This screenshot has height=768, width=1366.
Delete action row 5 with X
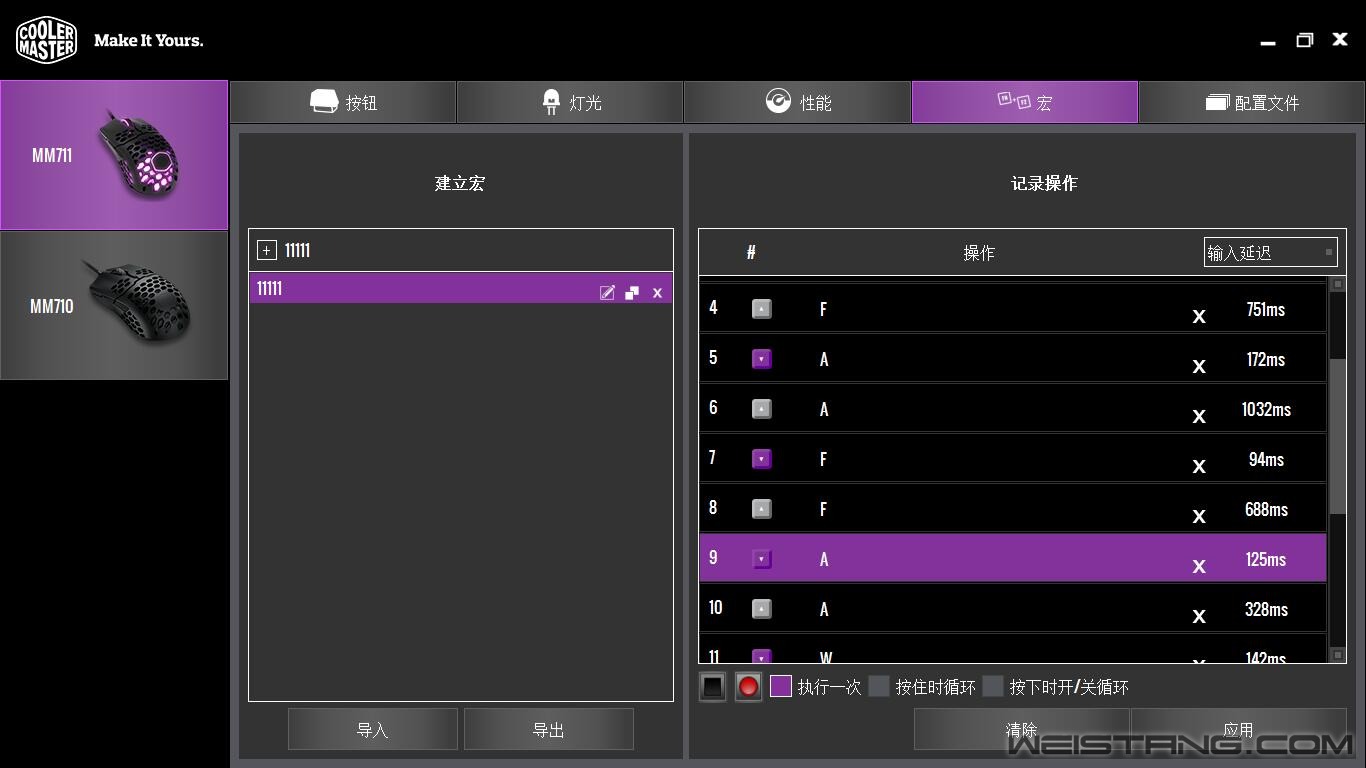1199,366
